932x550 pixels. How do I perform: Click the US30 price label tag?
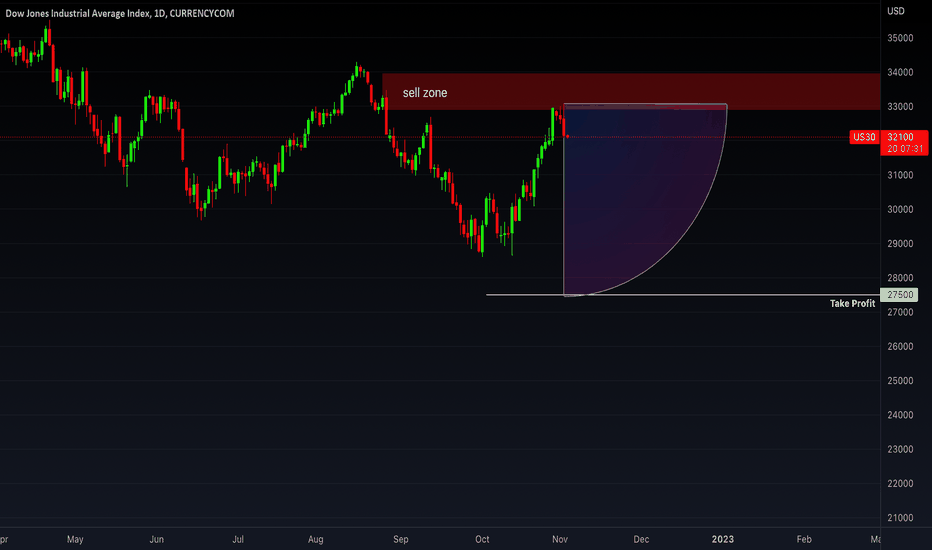(x=864, y=137)
